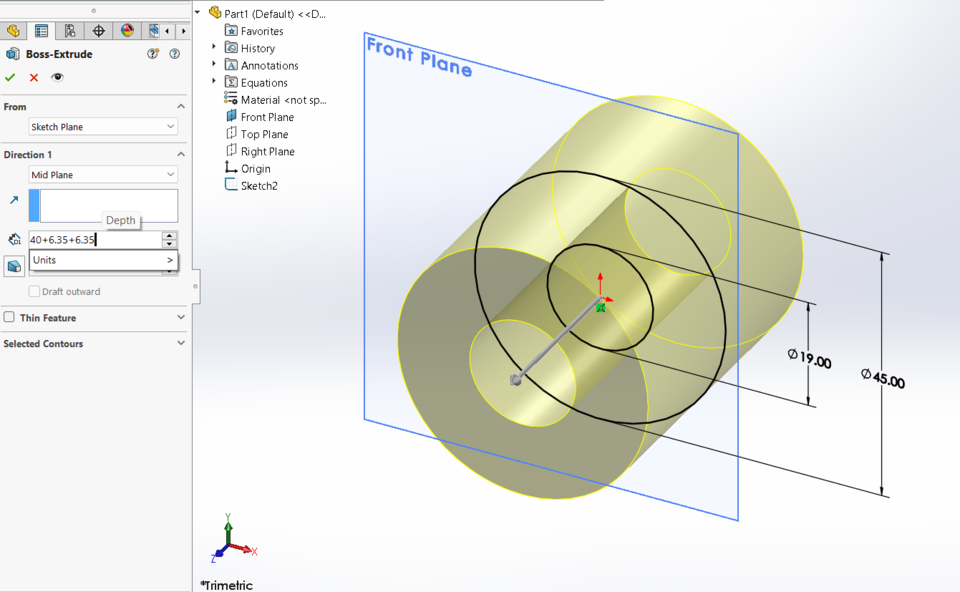The image size is (960, 592).
Task: Select the Draft toggle icon below depth field
Action: click(x=14, y=266)
